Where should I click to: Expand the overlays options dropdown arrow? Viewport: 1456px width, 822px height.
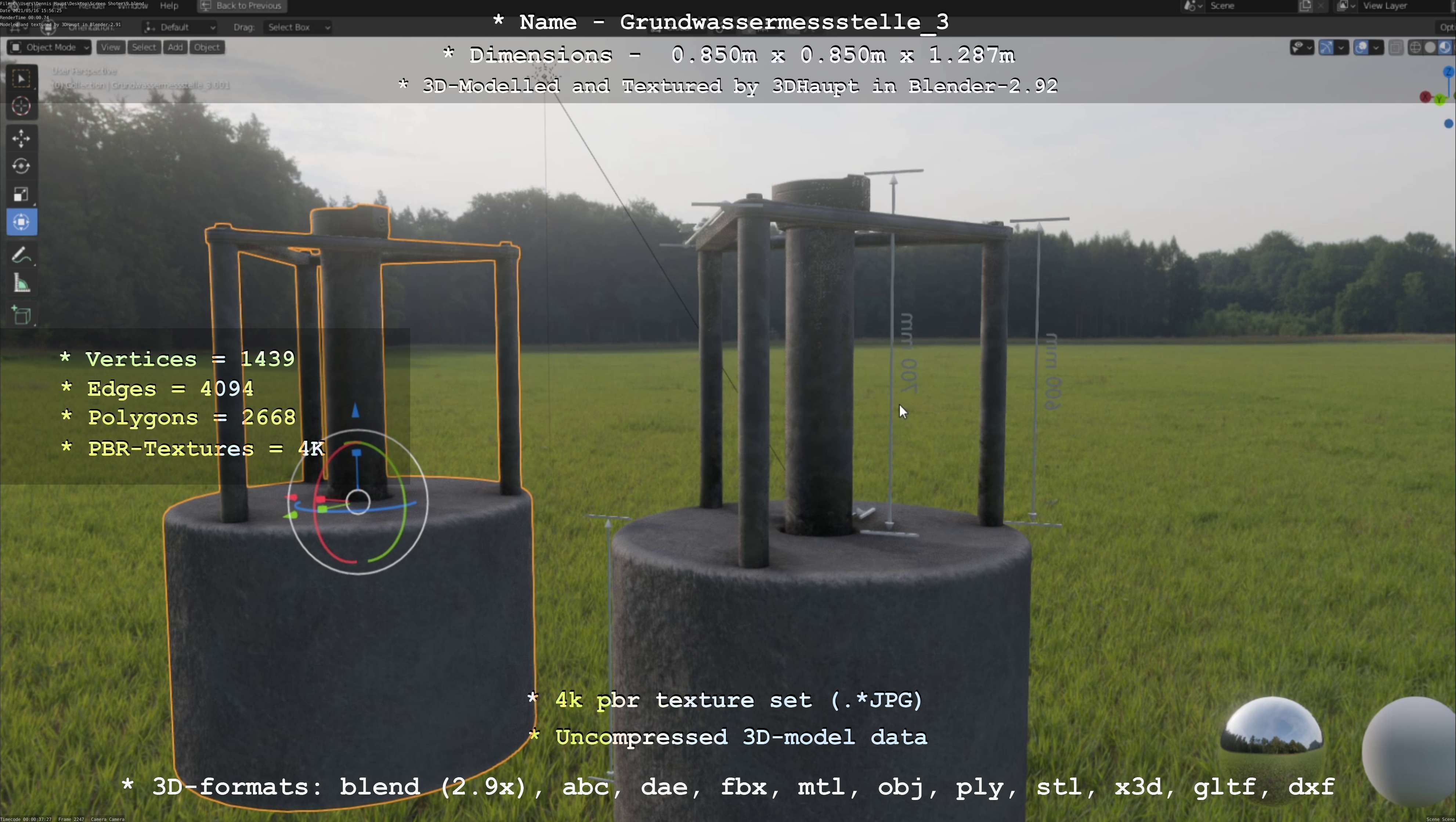point(1376,47)
